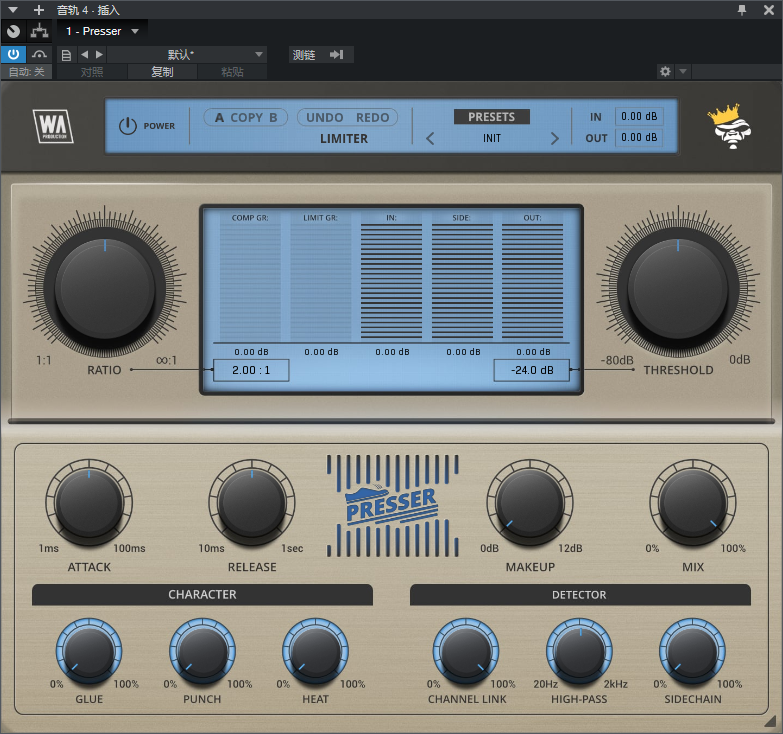Toggle 自动: 关 automation mode
Screen dimensions: 783x734
click(26, 72)
